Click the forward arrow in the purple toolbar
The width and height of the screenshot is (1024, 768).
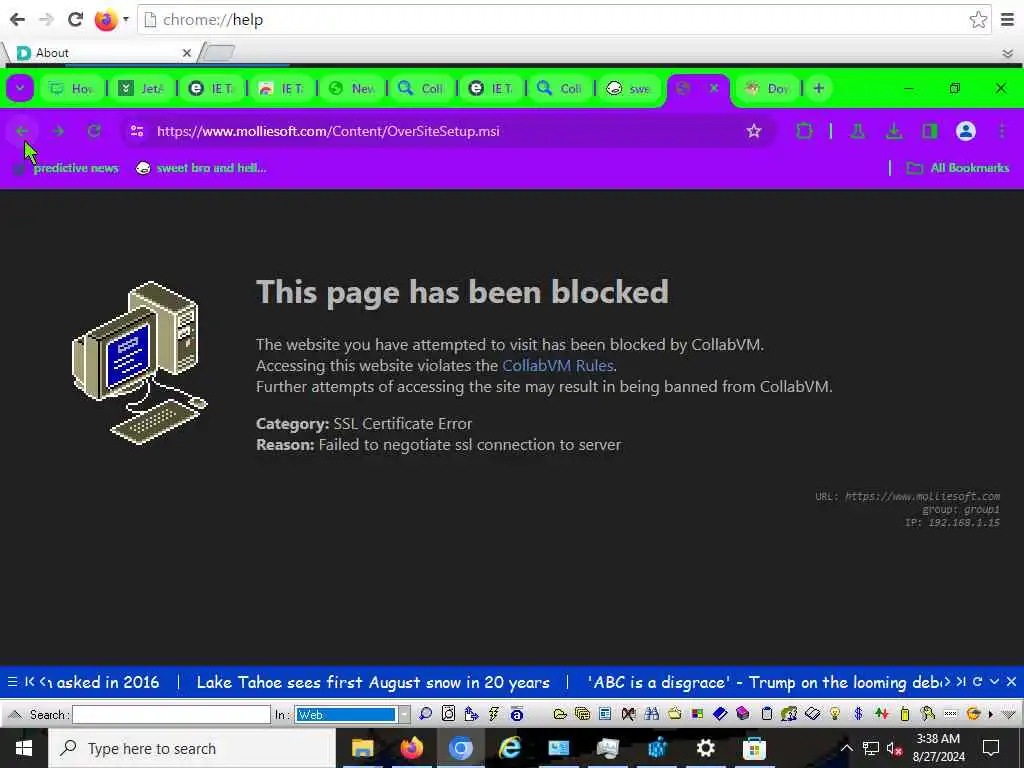click(58, 131)
